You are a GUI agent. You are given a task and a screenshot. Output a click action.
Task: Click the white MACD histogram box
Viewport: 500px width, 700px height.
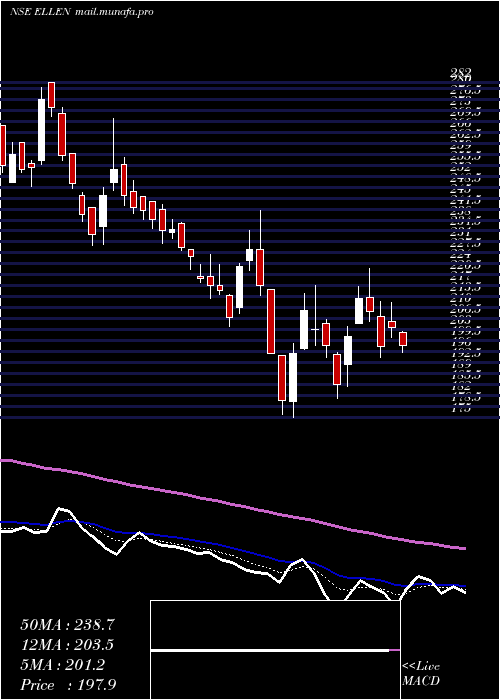(x=275, y=650)
